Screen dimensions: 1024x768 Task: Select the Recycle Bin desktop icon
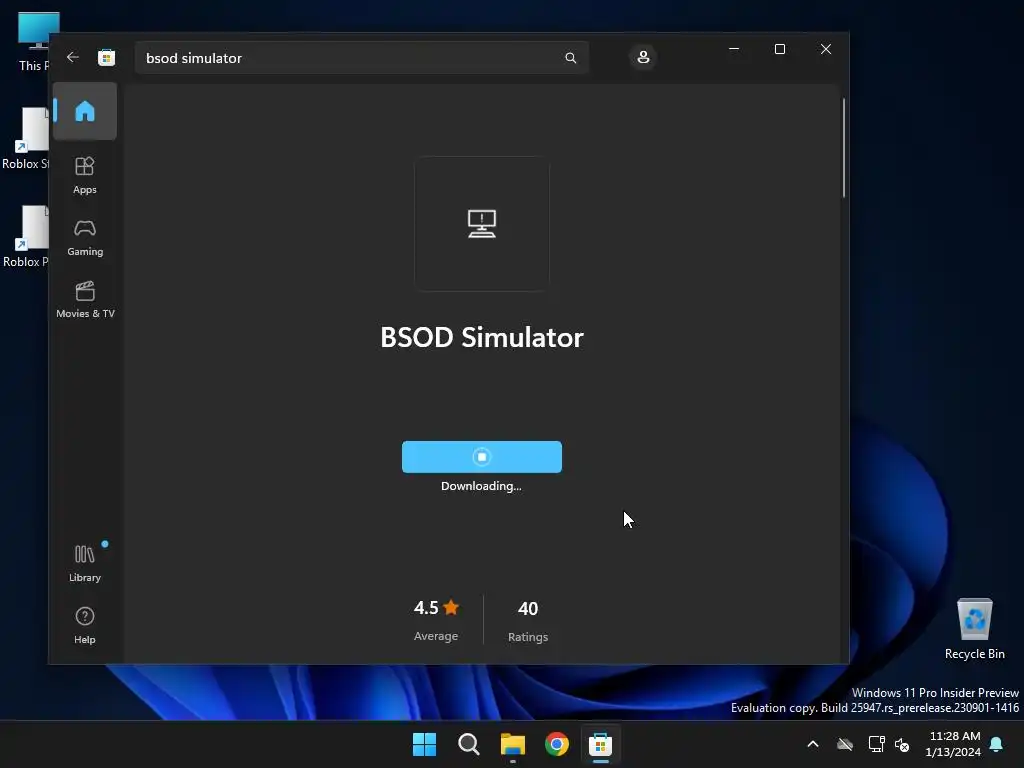974,630
